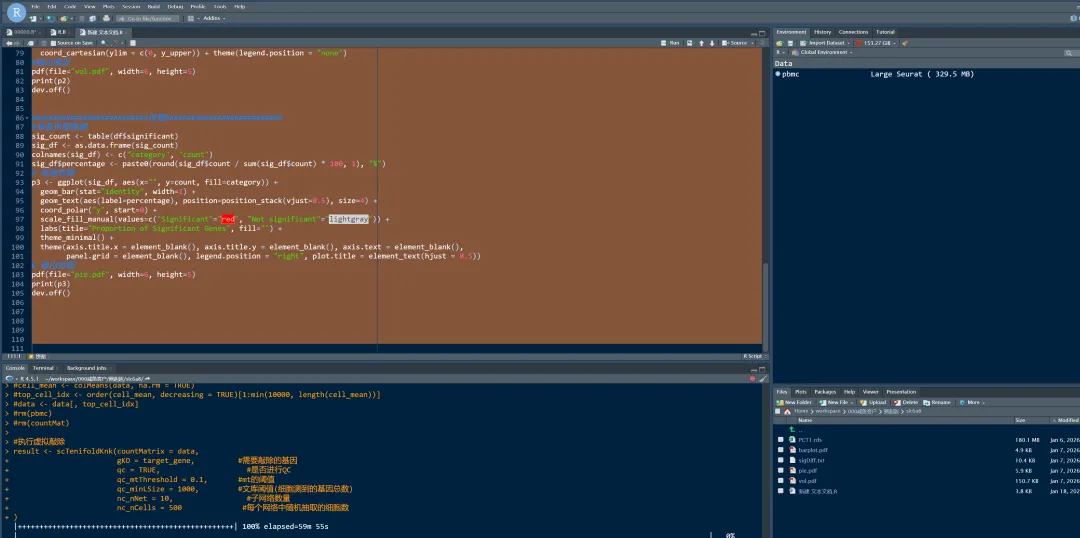The image size is (1080, 538).
Task: Click the re-run previous code icon
Action: pyautogui.click(x=689, y=43)
